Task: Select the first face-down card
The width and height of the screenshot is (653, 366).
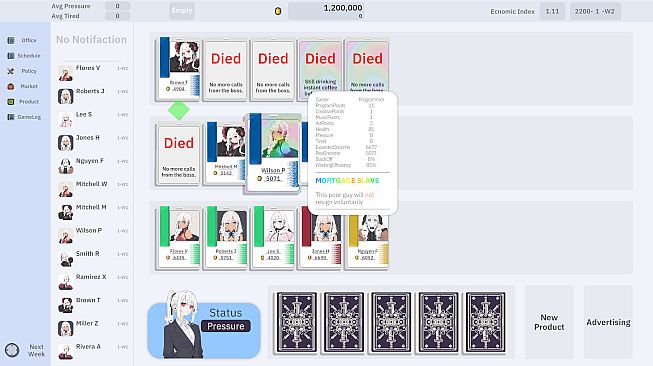Action: point(297,322)
